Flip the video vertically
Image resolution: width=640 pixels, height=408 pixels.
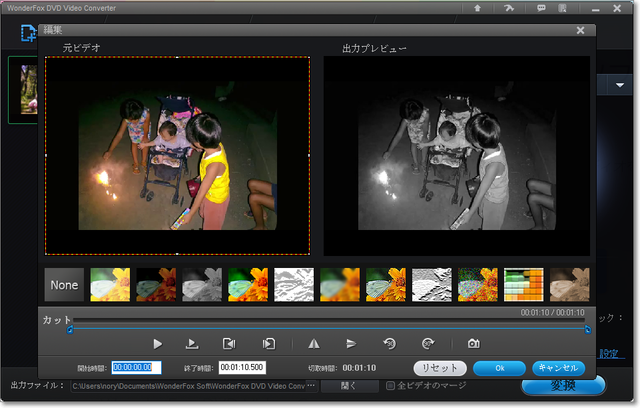point(351,343)
